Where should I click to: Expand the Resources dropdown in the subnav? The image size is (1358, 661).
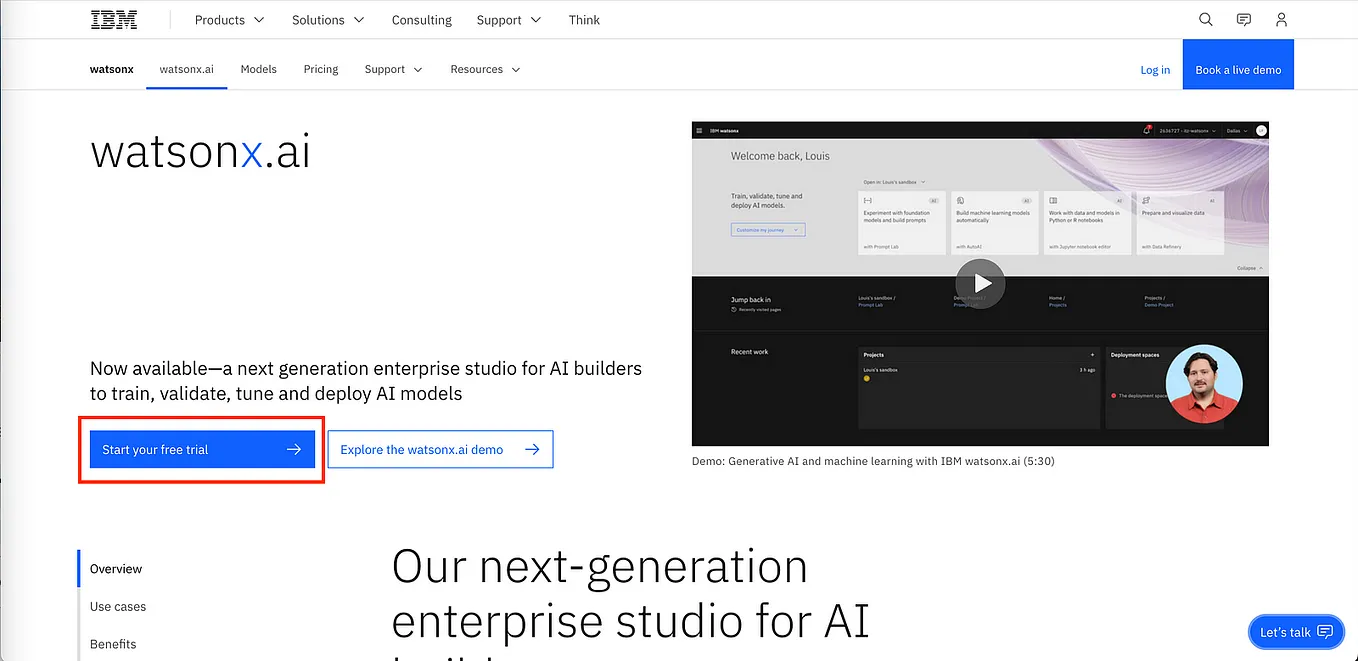click(x=485, y=69)
